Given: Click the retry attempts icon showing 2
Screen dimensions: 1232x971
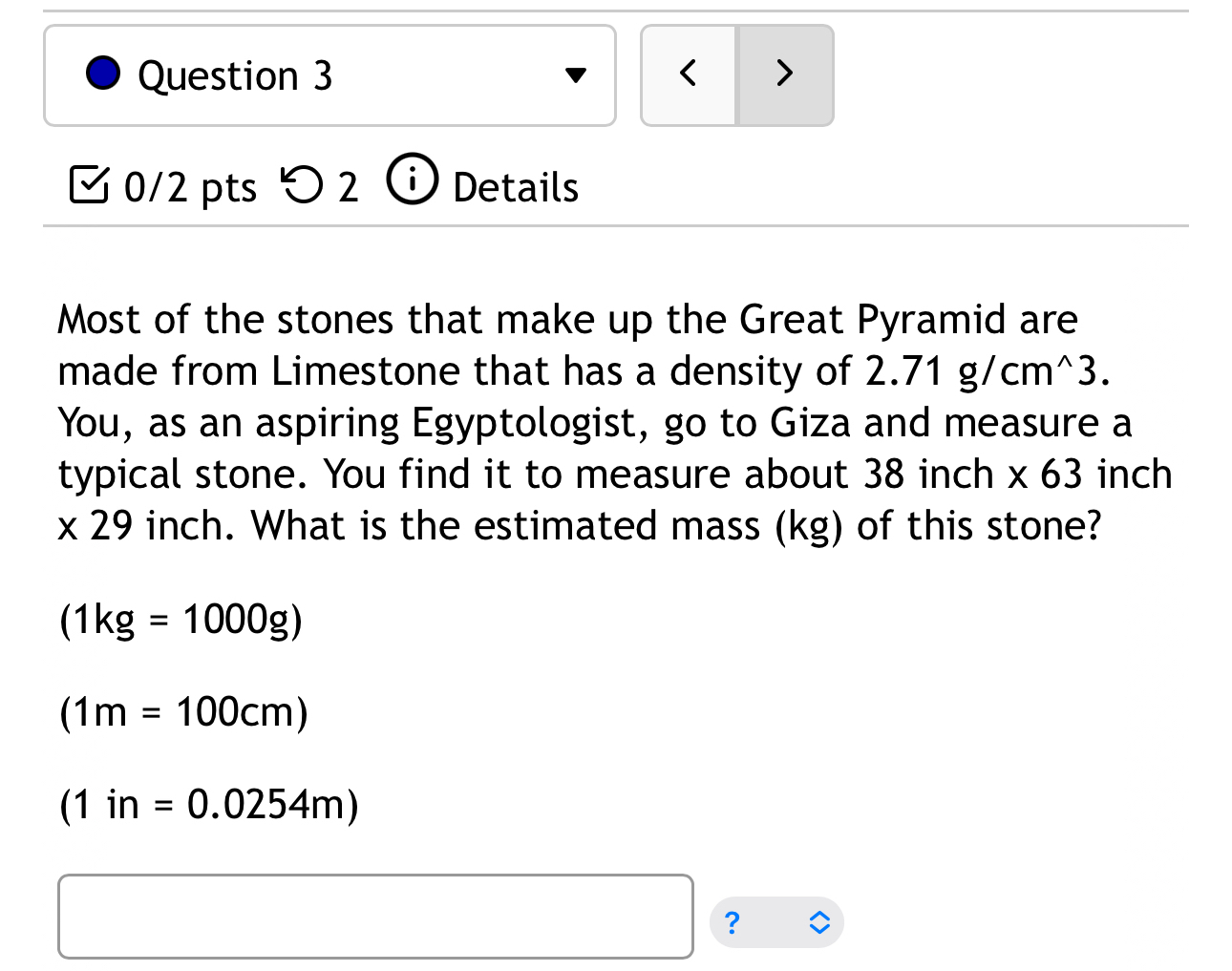Looking at the screenshot, I should click(x=304, y=186).
